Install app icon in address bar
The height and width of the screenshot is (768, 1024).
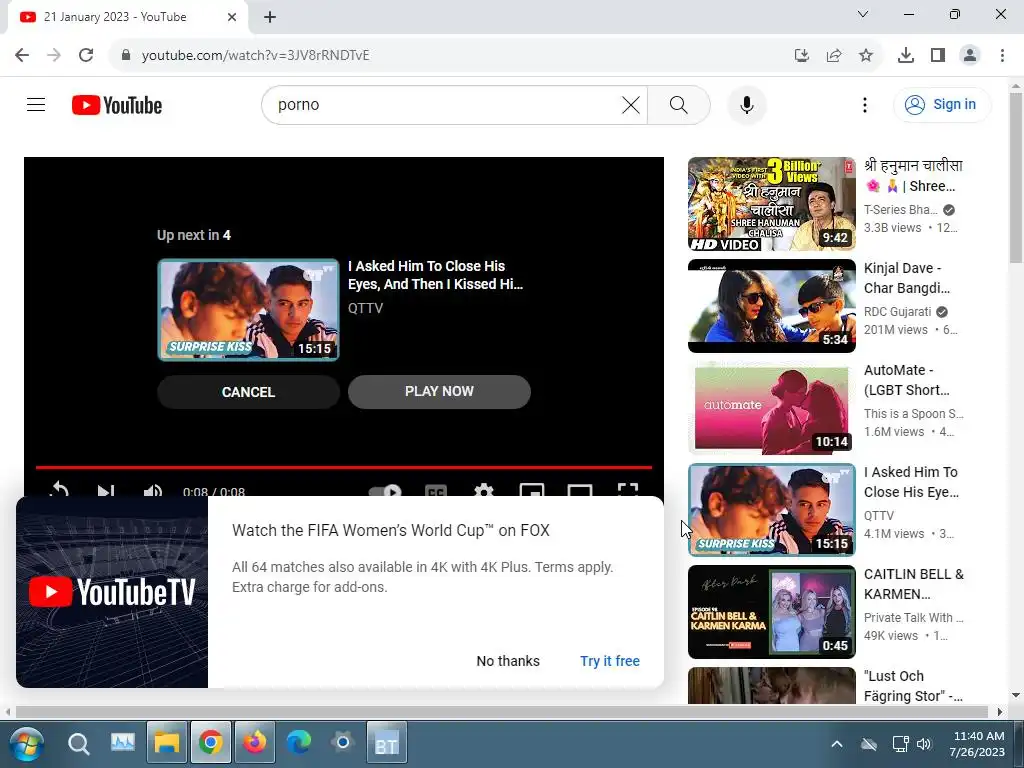pos(802,56)
